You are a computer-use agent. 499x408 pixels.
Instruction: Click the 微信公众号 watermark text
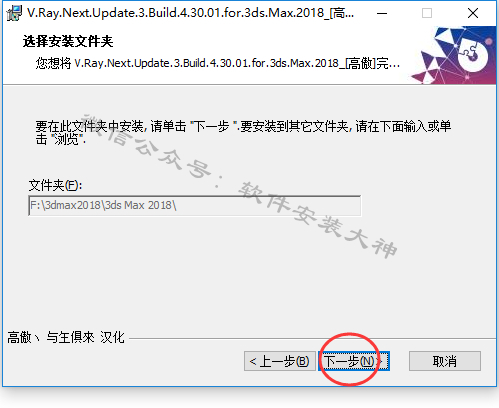point(147,146)
